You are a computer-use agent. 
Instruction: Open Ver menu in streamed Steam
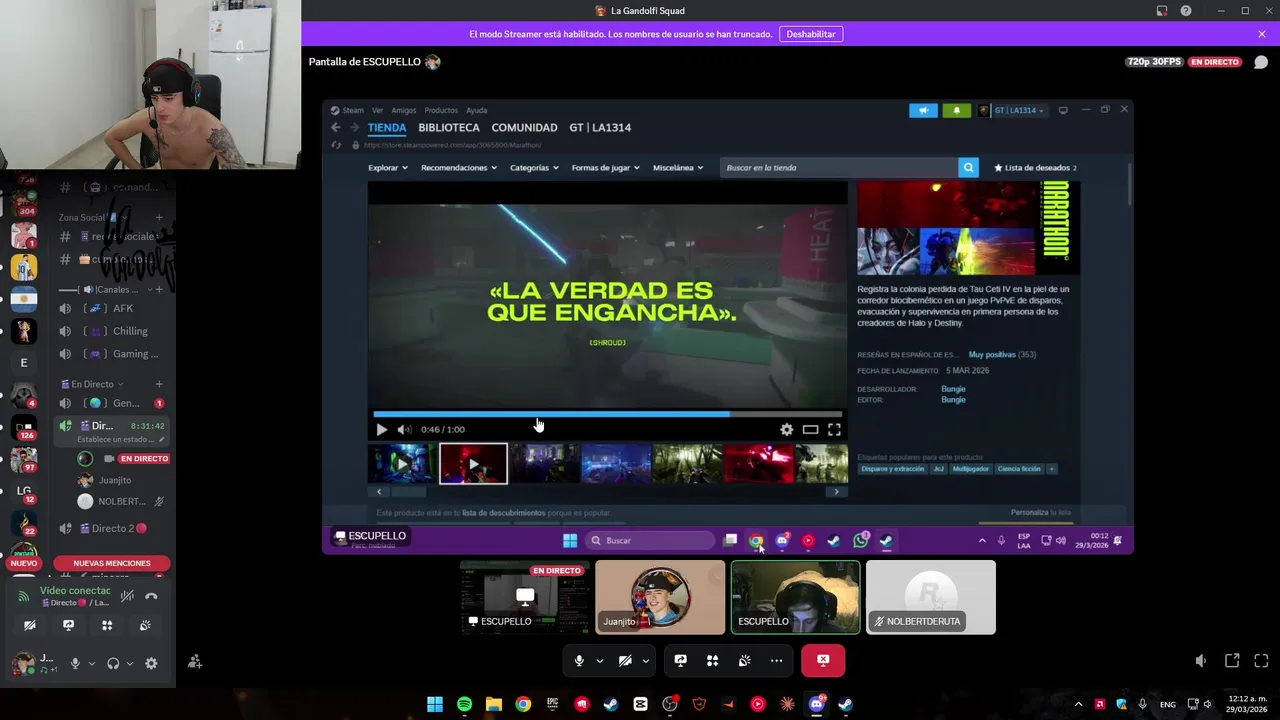click(377, 110)
